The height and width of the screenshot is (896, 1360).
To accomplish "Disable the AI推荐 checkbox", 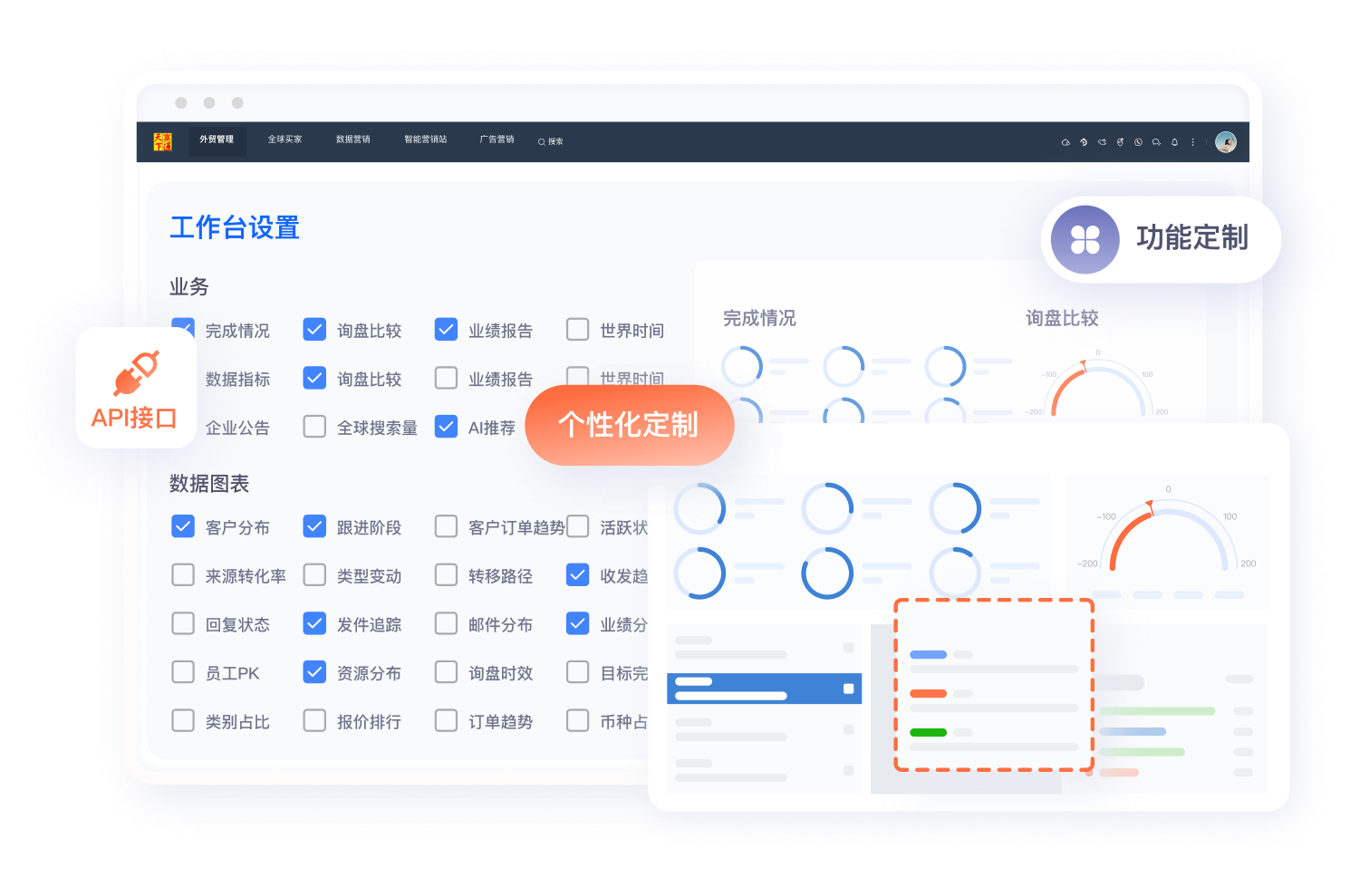I will [446, 427].
